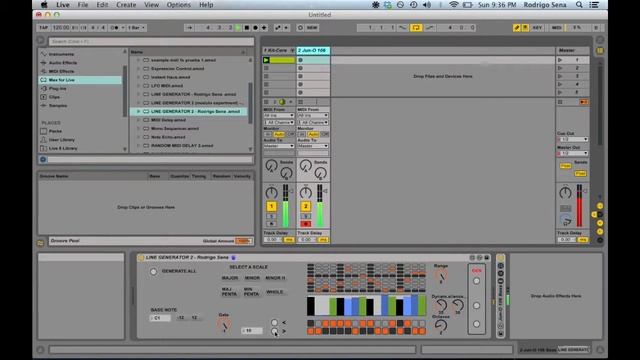
Task: Toggle Track 1 activator button
Action: pyautogui.click(x=271, y=206)
